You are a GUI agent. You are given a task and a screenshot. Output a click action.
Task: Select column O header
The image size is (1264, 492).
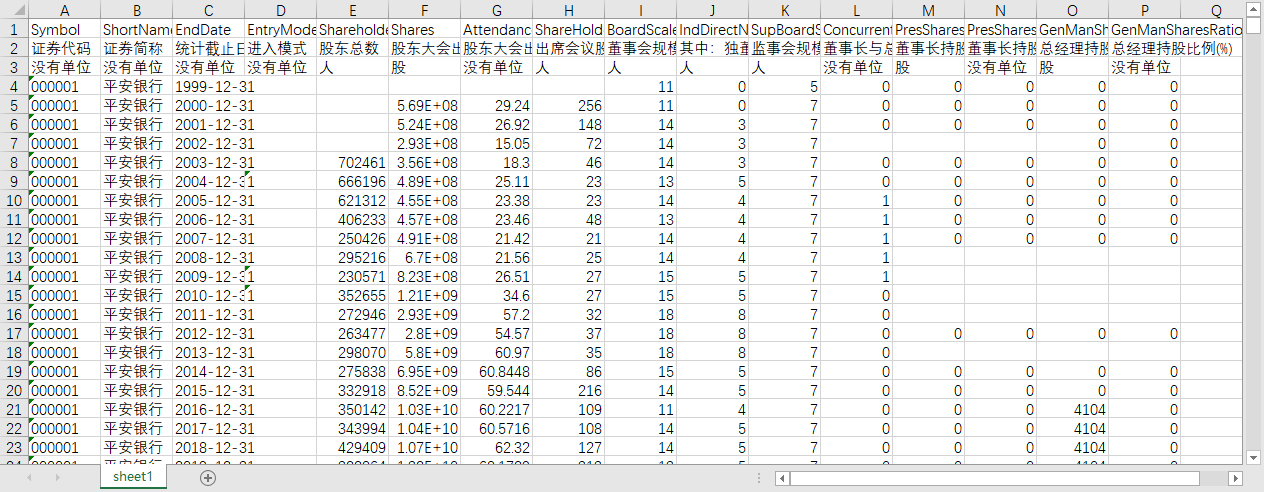pyautogui.click(x=1072, y=10)
